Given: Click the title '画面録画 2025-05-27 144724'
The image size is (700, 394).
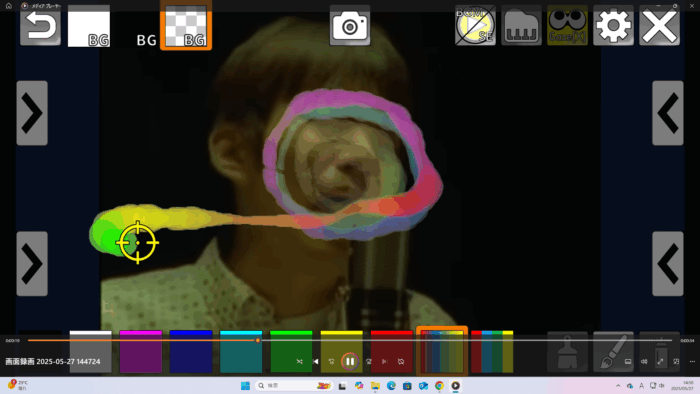Looking at the screenshot, I should click(53, 361).
